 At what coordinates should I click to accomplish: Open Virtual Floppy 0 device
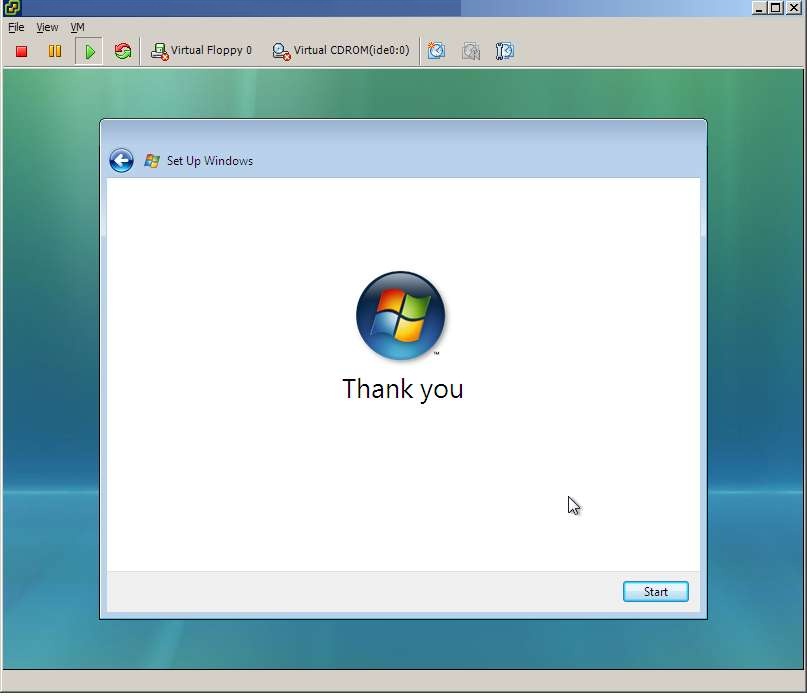pyautogui.click(x=201, y=50)
